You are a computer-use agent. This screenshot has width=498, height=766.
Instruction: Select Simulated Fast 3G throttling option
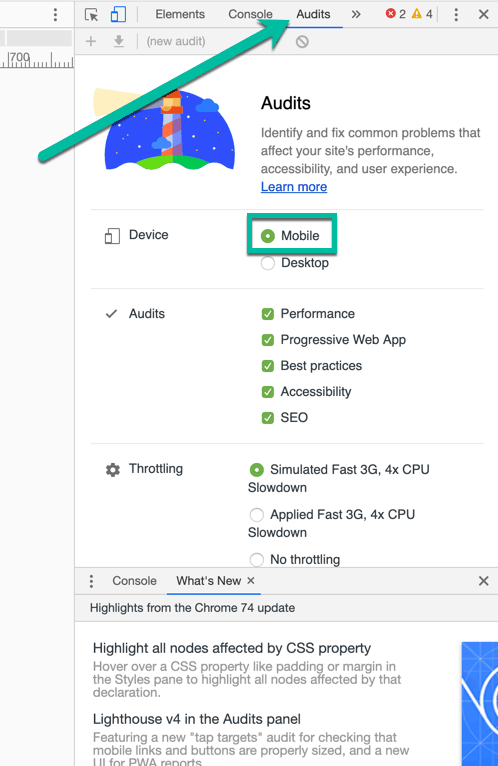[x=257, y=470]
